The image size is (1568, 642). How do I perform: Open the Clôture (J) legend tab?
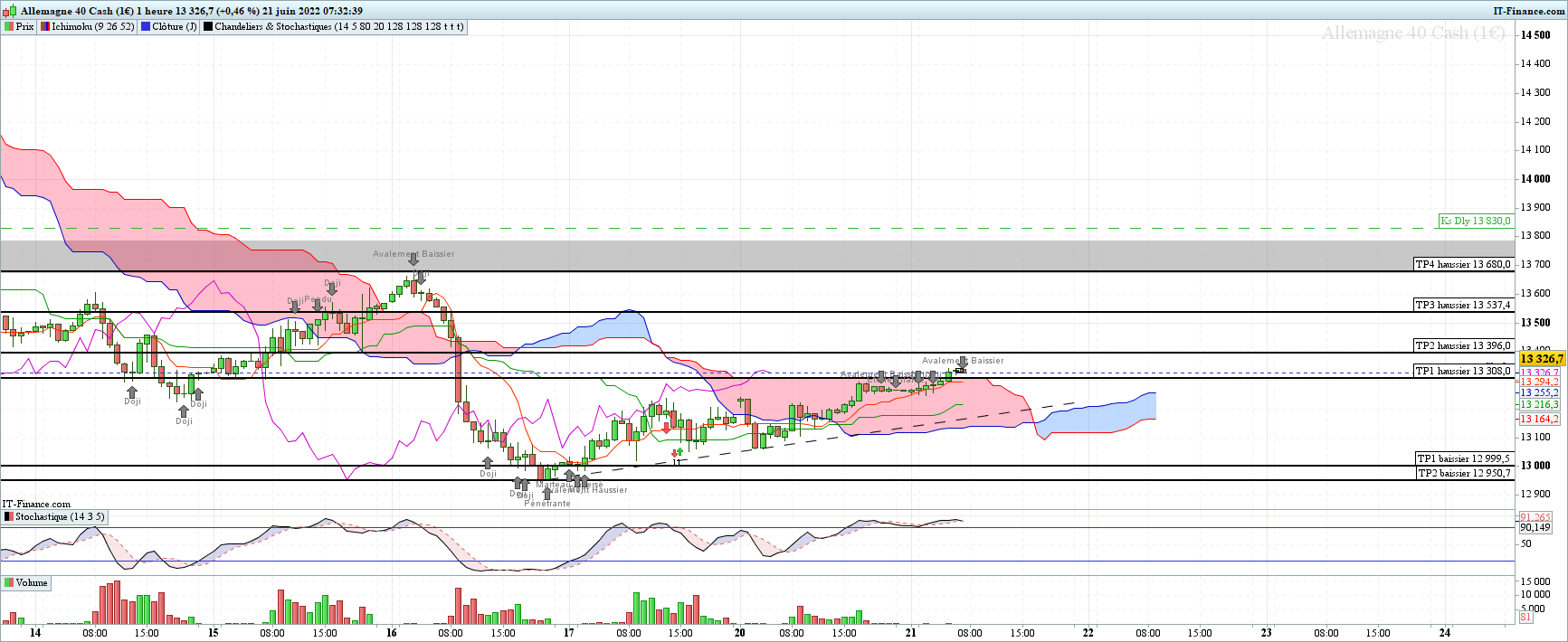click(x=169, y=26)
